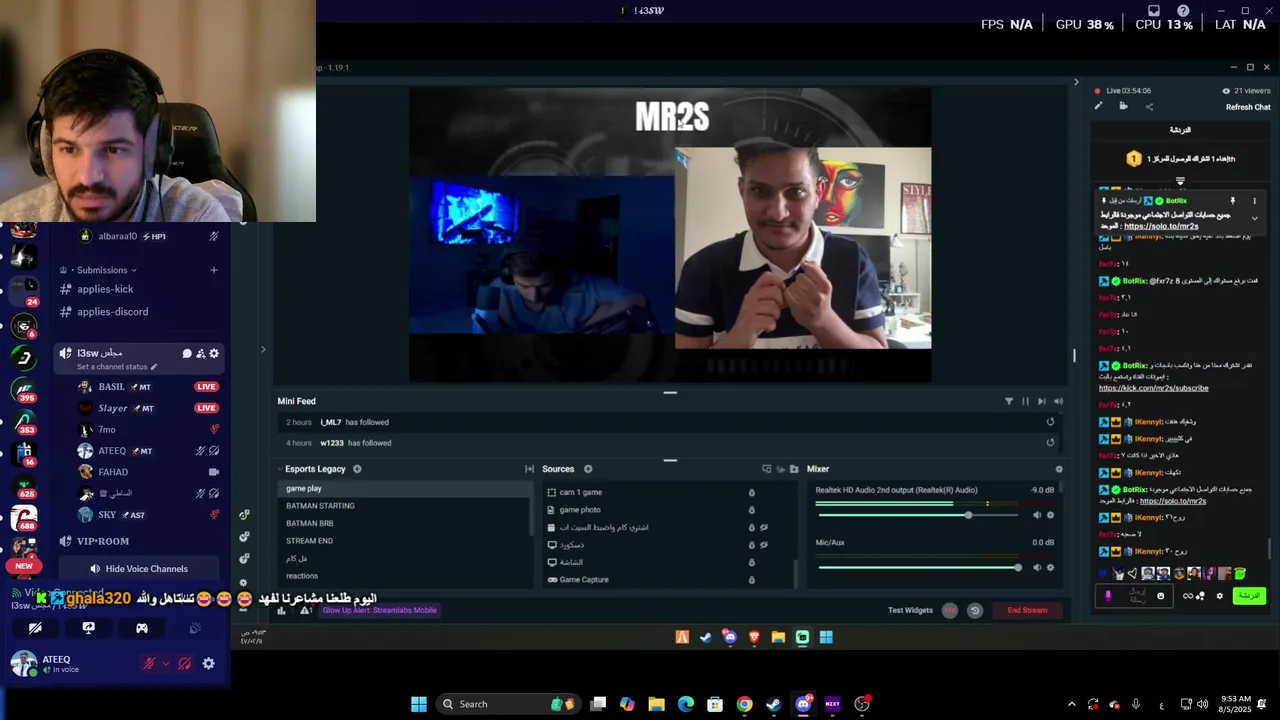Click Hide Voice Channels in Discord
This screenshot has height=720, width=1280.
[138, 569]
